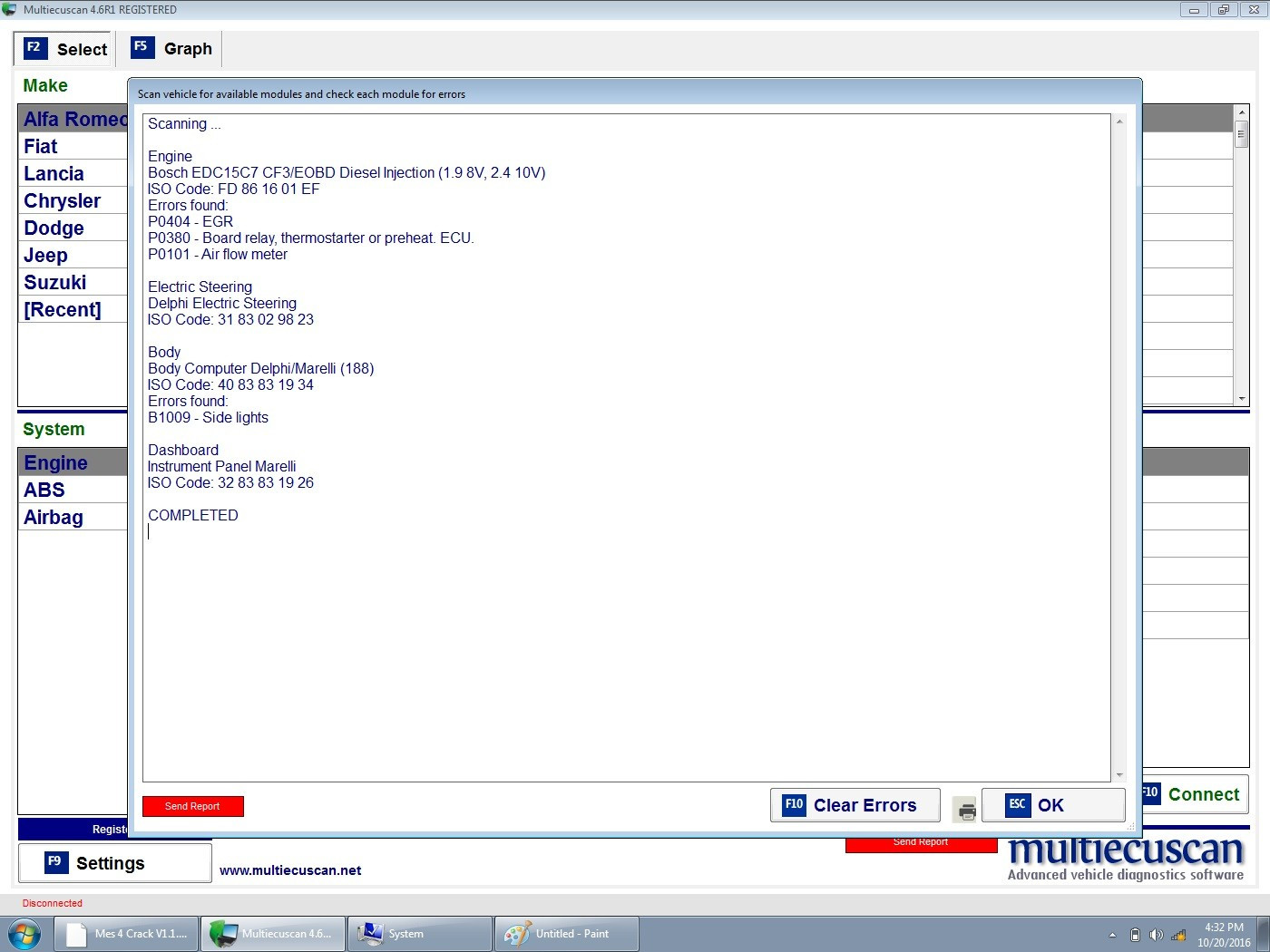The width and height of the screenshot is (1270, 952).
Task: Click the scan results scrollbar up arrow
Action: pyautogui.click(x=1119, y=121)
